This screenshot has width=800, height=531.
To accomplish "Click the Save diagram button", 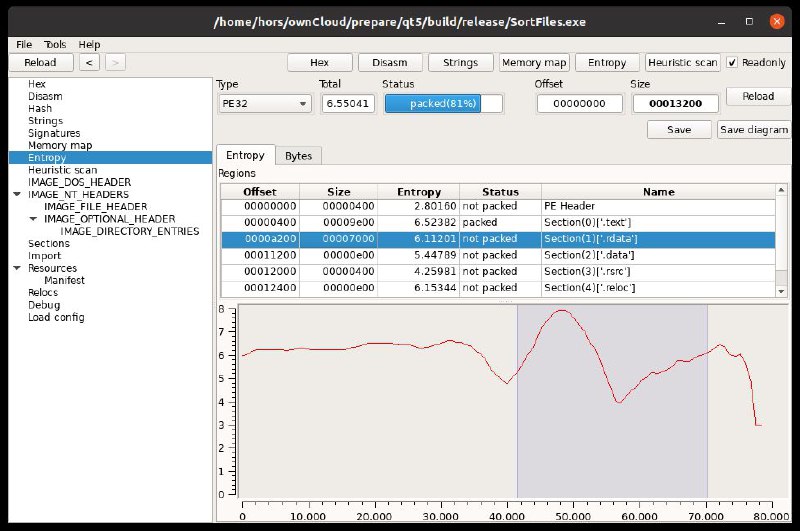I will [754, 130].
